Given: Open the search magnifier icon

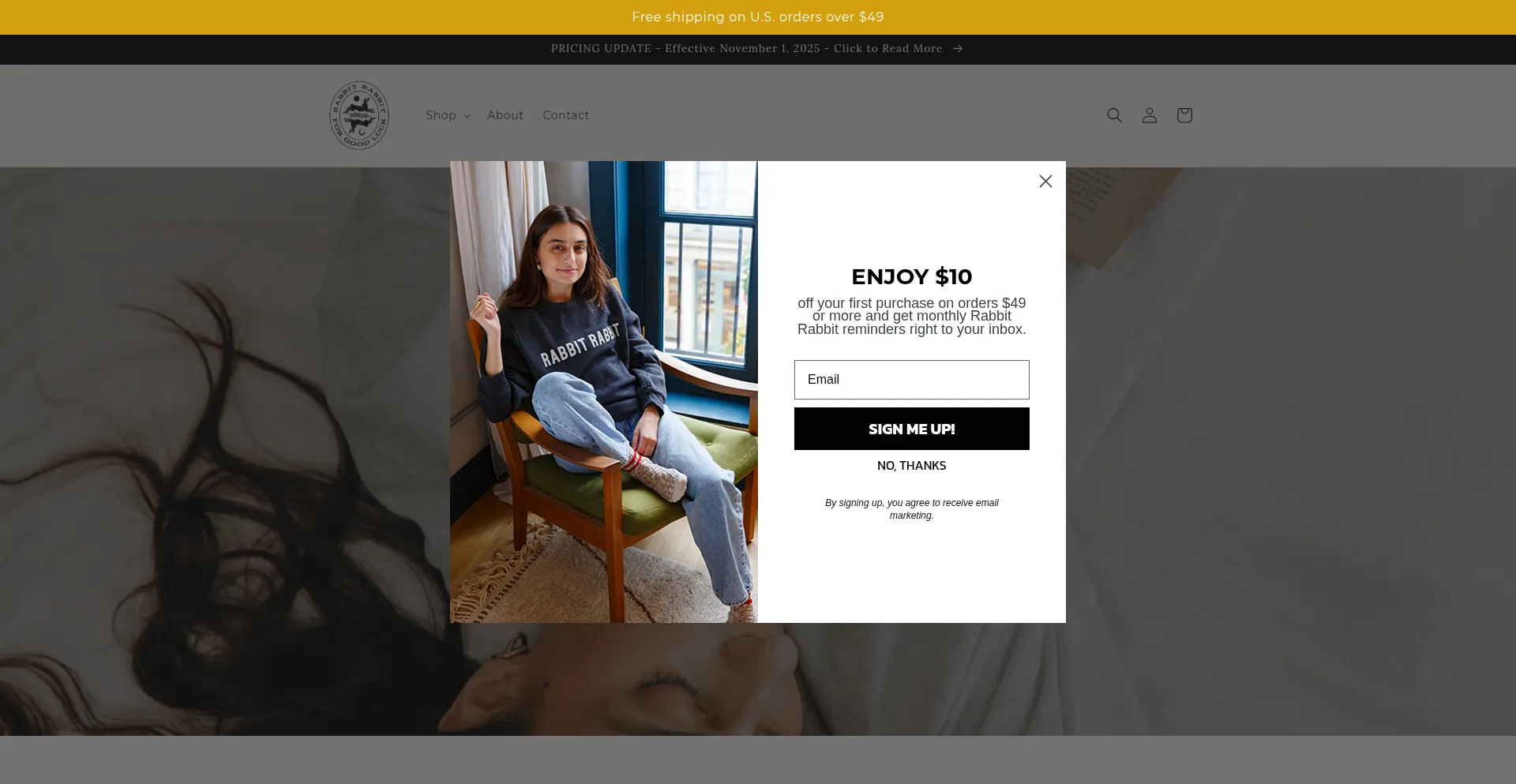Looking at the screenshot, I should click(x=1114, y=115).
